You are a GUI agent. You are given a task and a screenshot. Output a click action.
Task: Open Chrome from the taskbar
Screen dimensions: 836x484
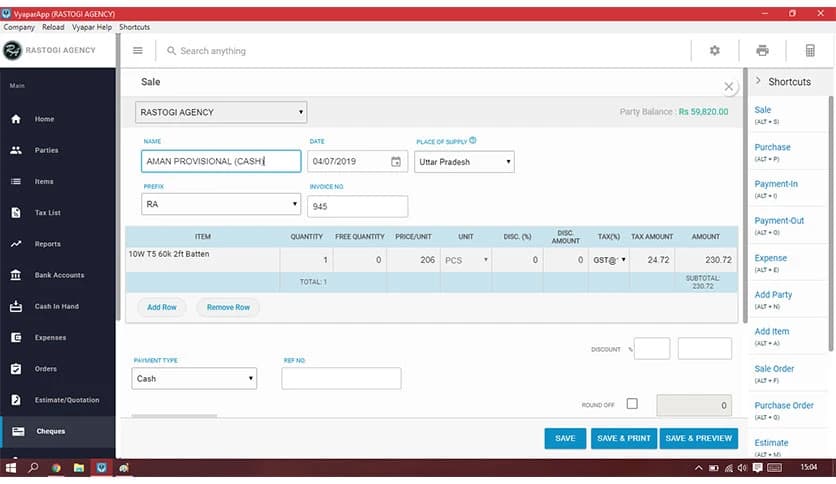56,468
